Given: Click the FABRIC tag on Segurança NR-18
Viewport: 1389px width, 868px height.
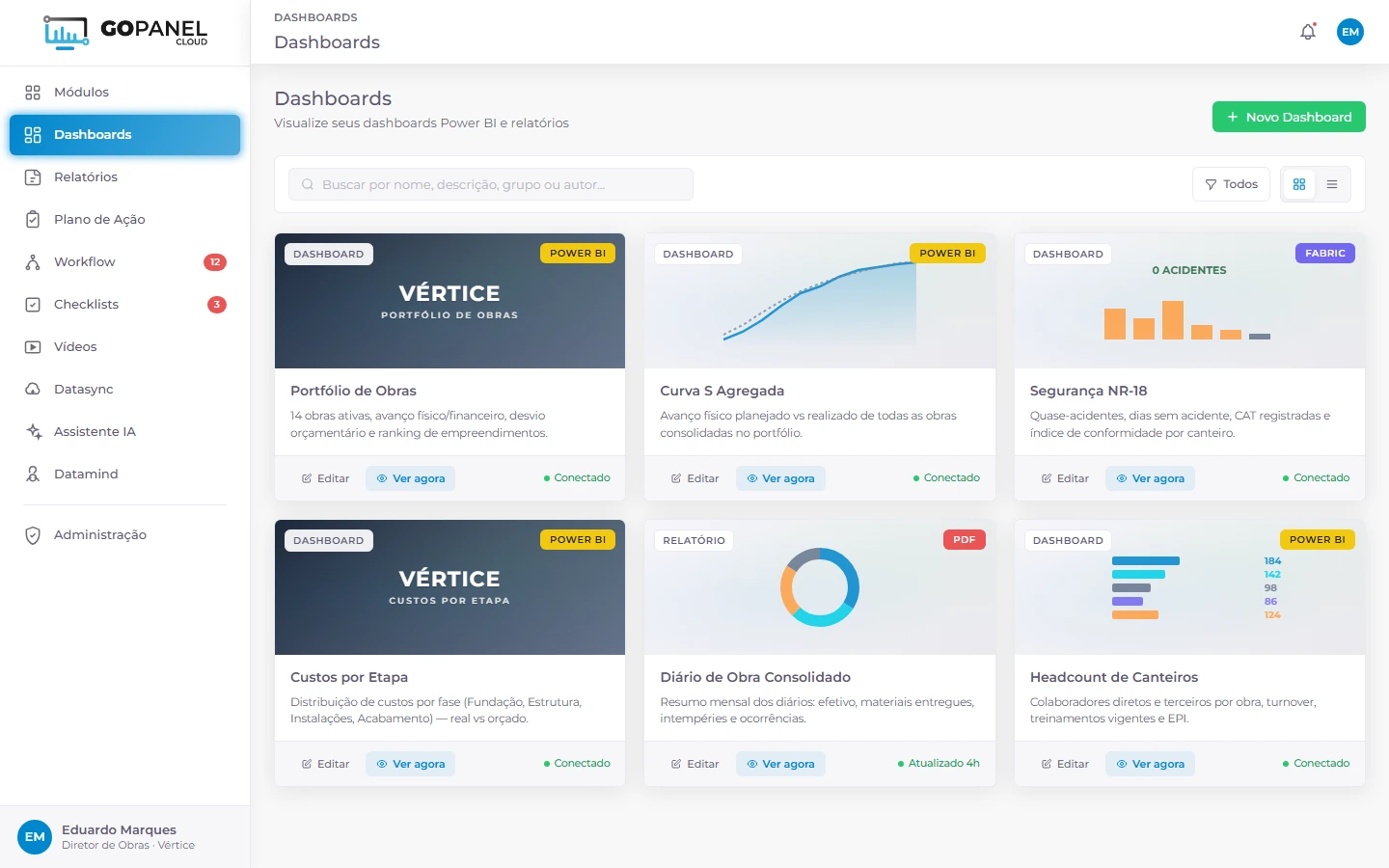Looking at the screenshot, I should tap(1325, 254).
